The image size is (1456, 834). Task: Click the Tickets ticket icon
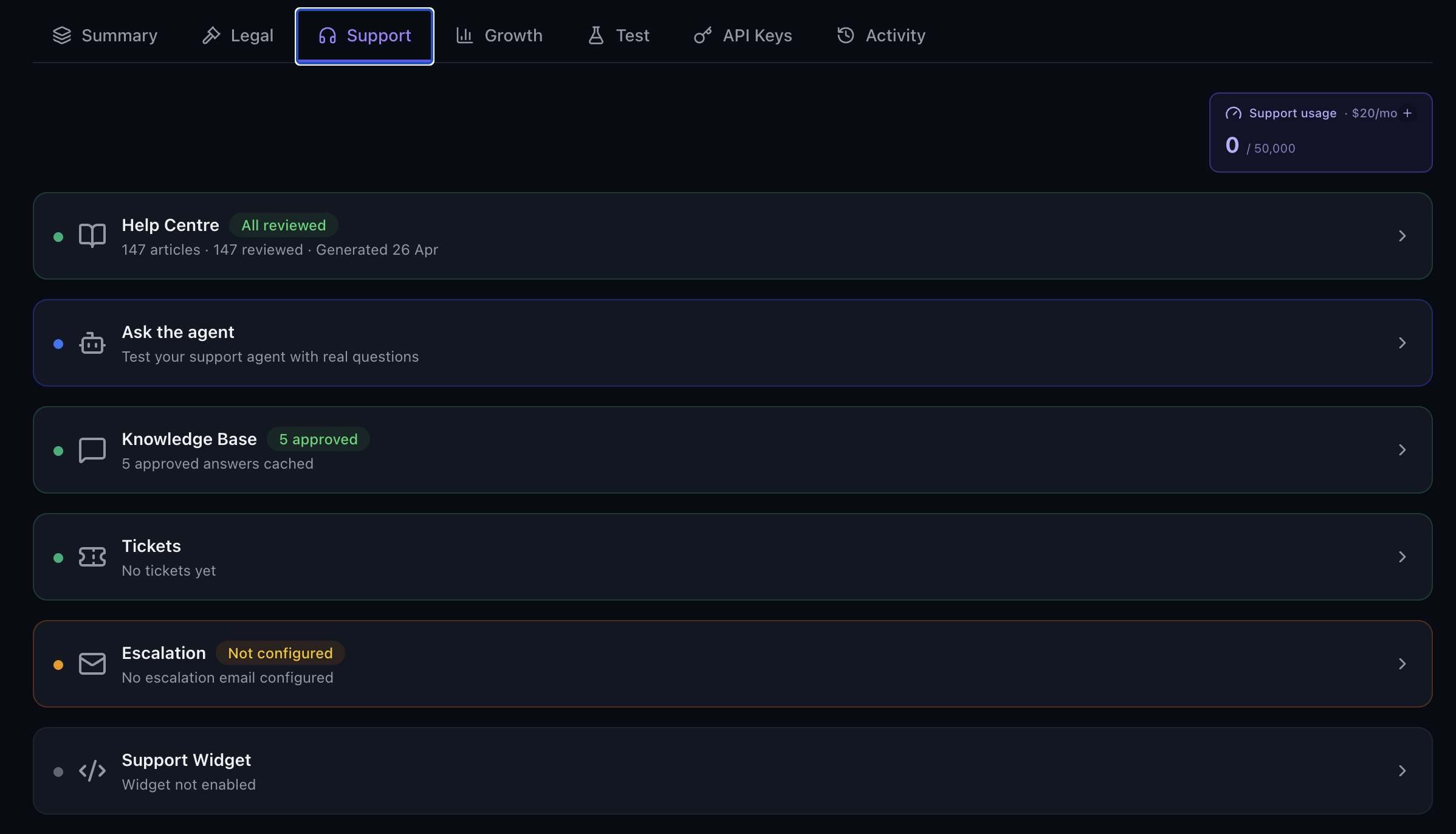92,557
